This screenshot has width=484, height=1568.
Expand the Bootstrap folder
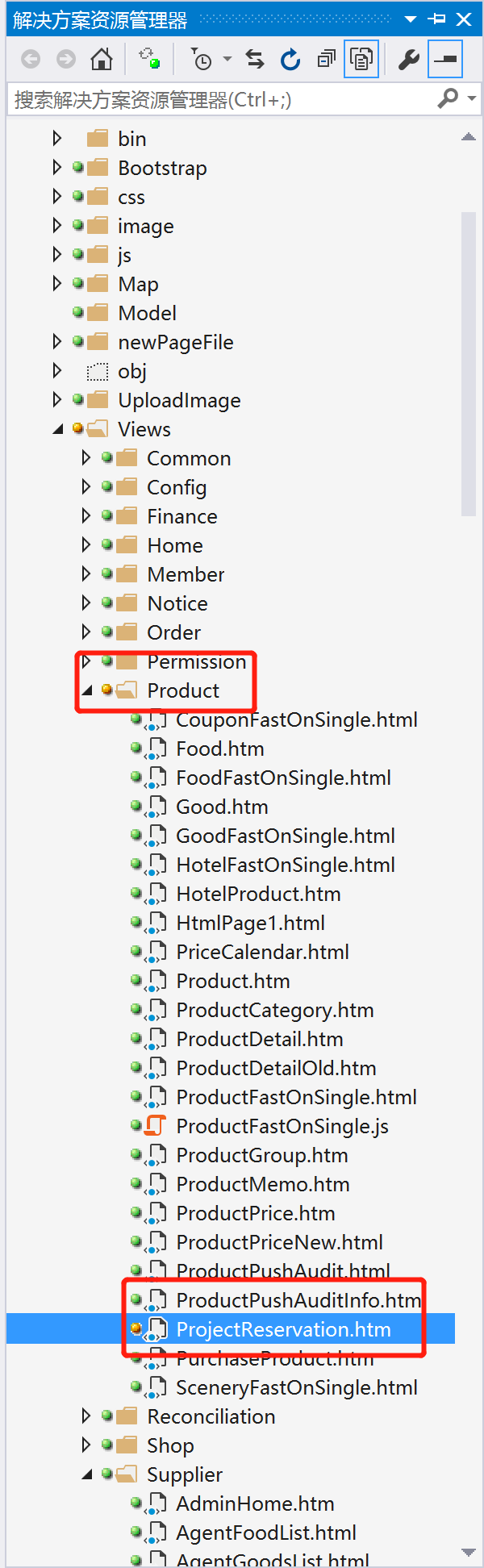tap(56, 168)
